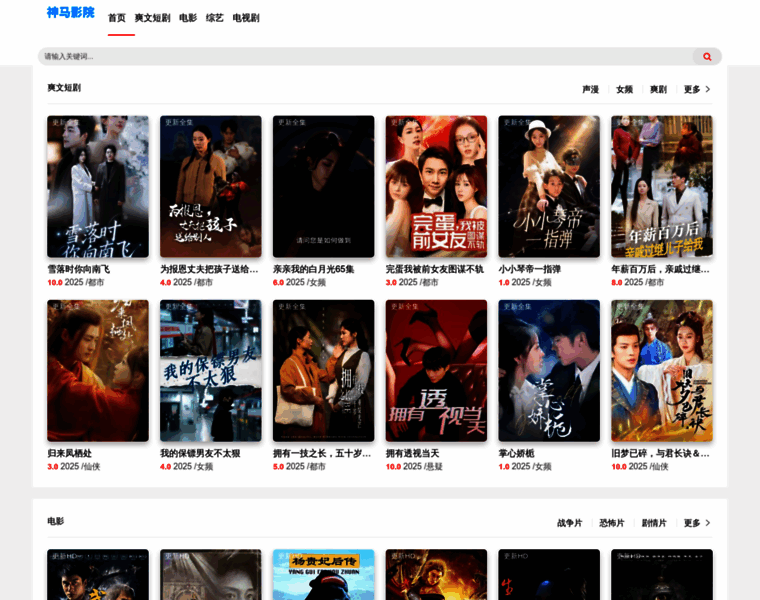
Task: Open the 小小琴帝一指弹 poster thumbnail
Action: tap(549, 186)
